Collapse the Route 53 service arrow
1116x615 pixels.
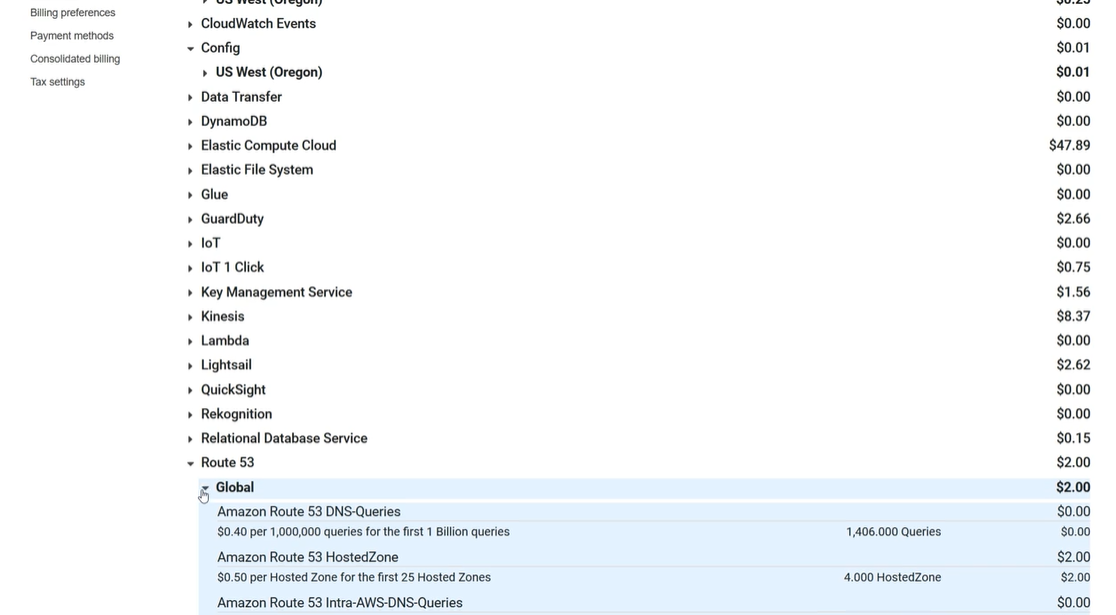(x=190, y=463)
